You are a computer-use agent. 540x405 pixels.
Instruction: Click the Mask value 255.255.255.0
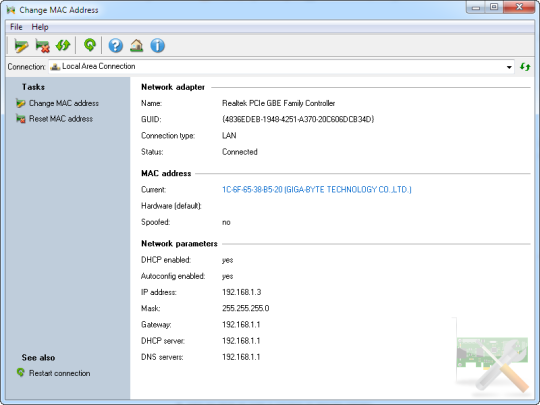click(246, 308)
